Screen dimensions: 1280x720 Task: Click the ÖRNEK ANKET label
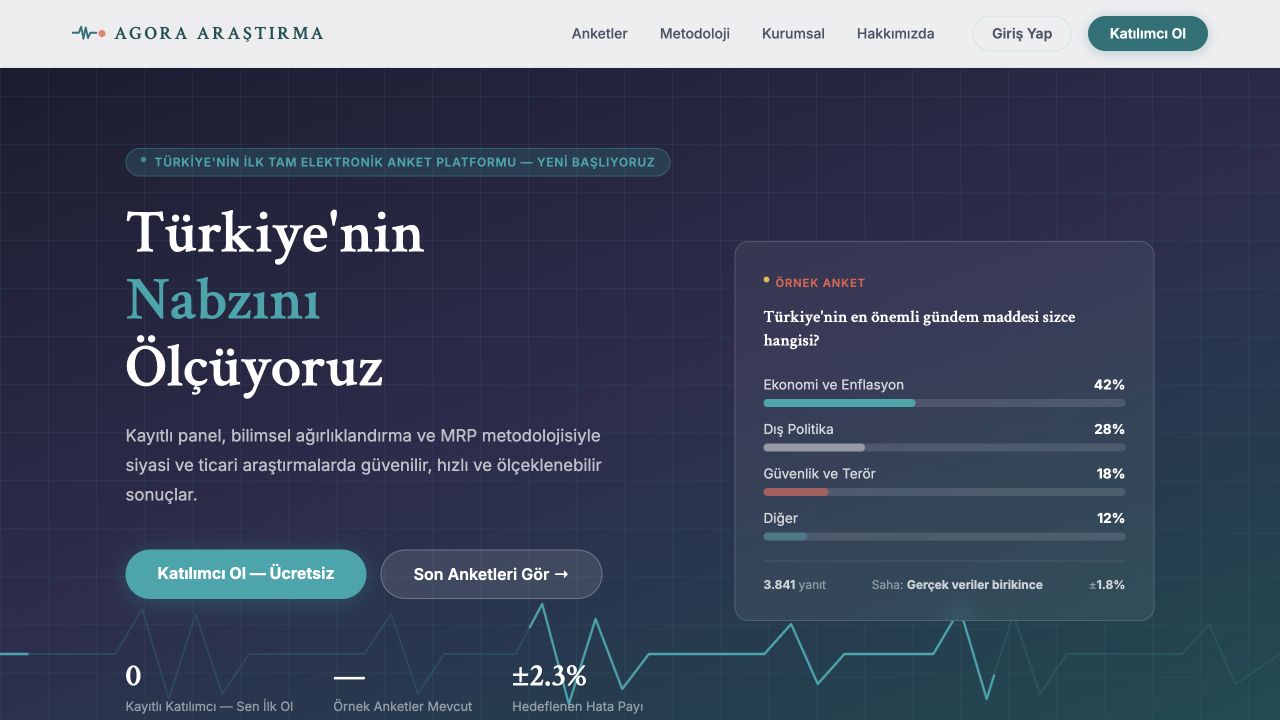820,283
